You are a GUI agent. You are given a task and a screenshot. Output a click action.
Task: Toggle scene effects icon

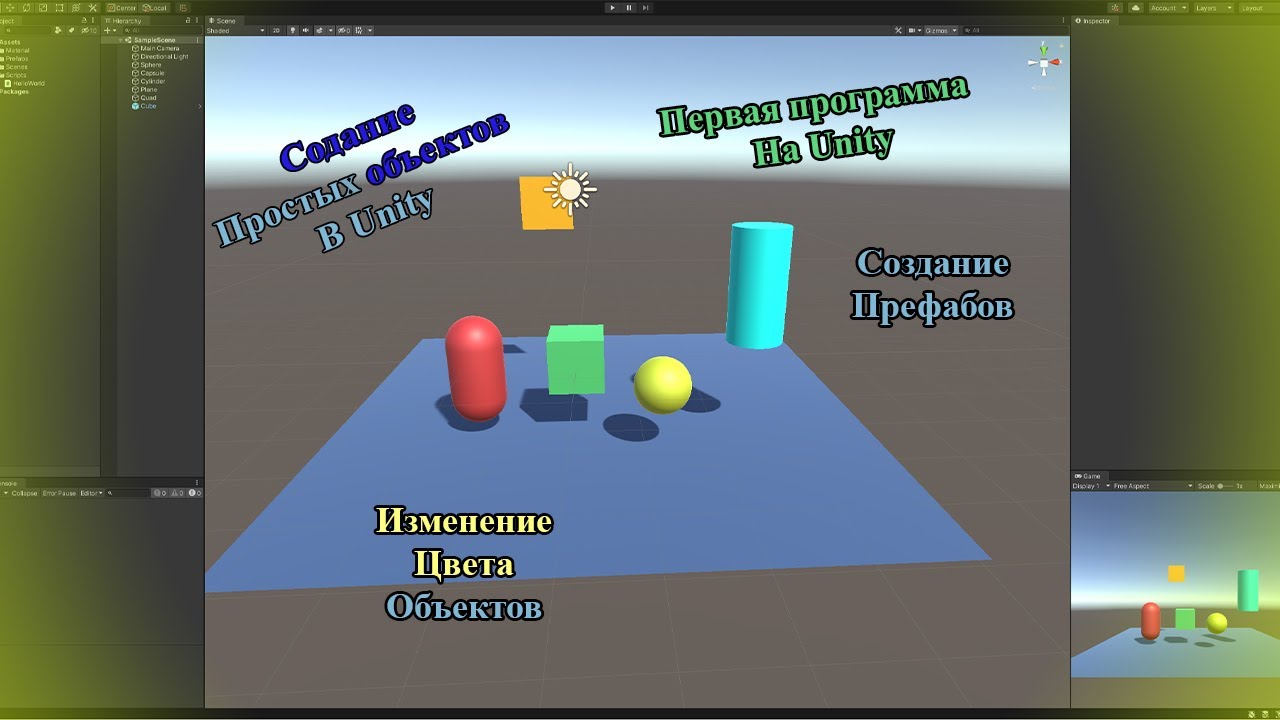[320, 31]
